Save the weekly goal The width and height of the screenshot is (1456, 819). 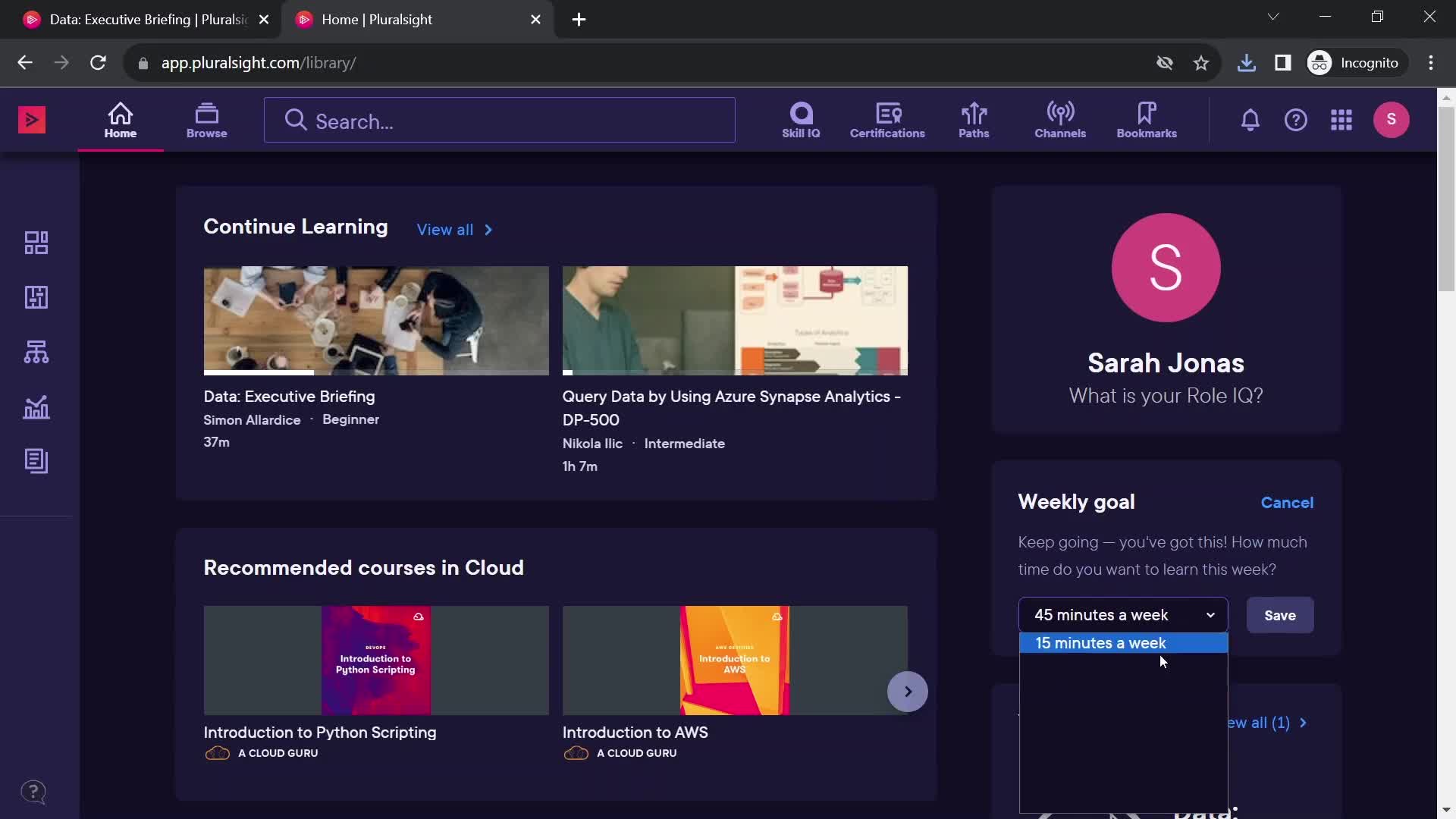click(x=1280, y=616)
